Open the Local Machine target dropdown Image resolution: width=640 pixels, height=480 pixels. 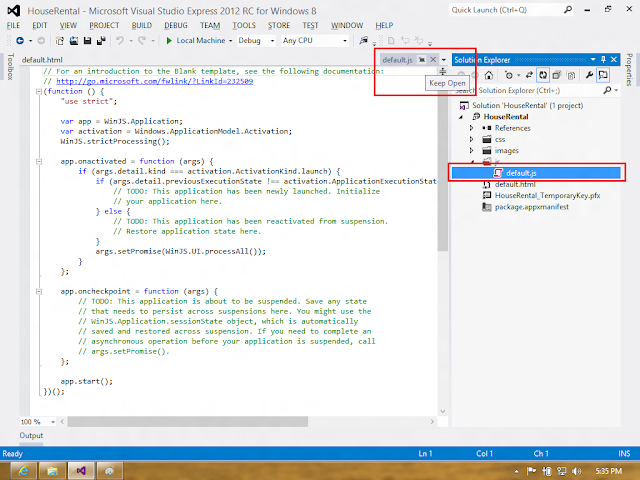click(231, 41)
